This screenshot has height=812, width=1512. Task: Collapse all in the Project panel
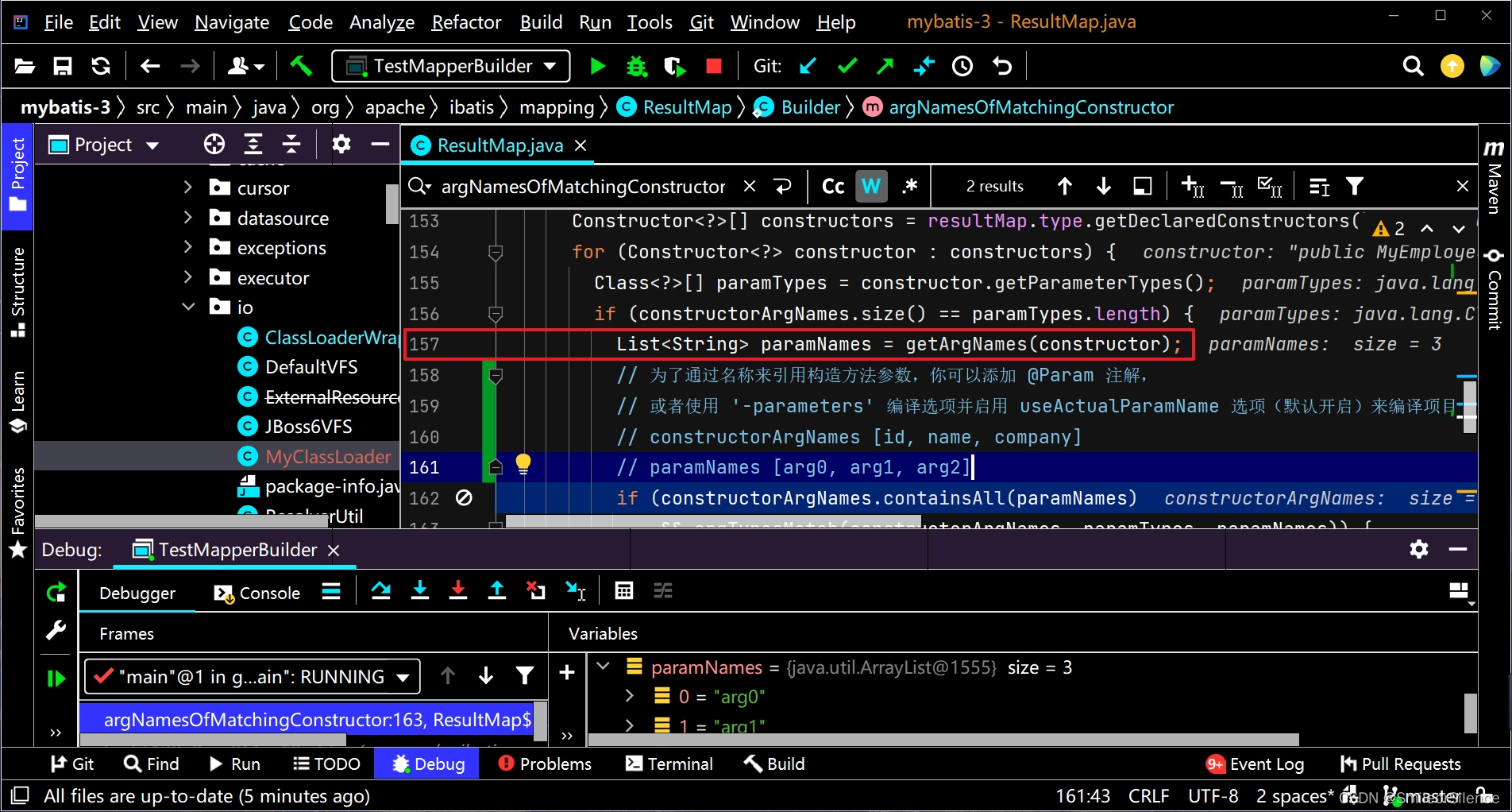click(x=291, y=144)
